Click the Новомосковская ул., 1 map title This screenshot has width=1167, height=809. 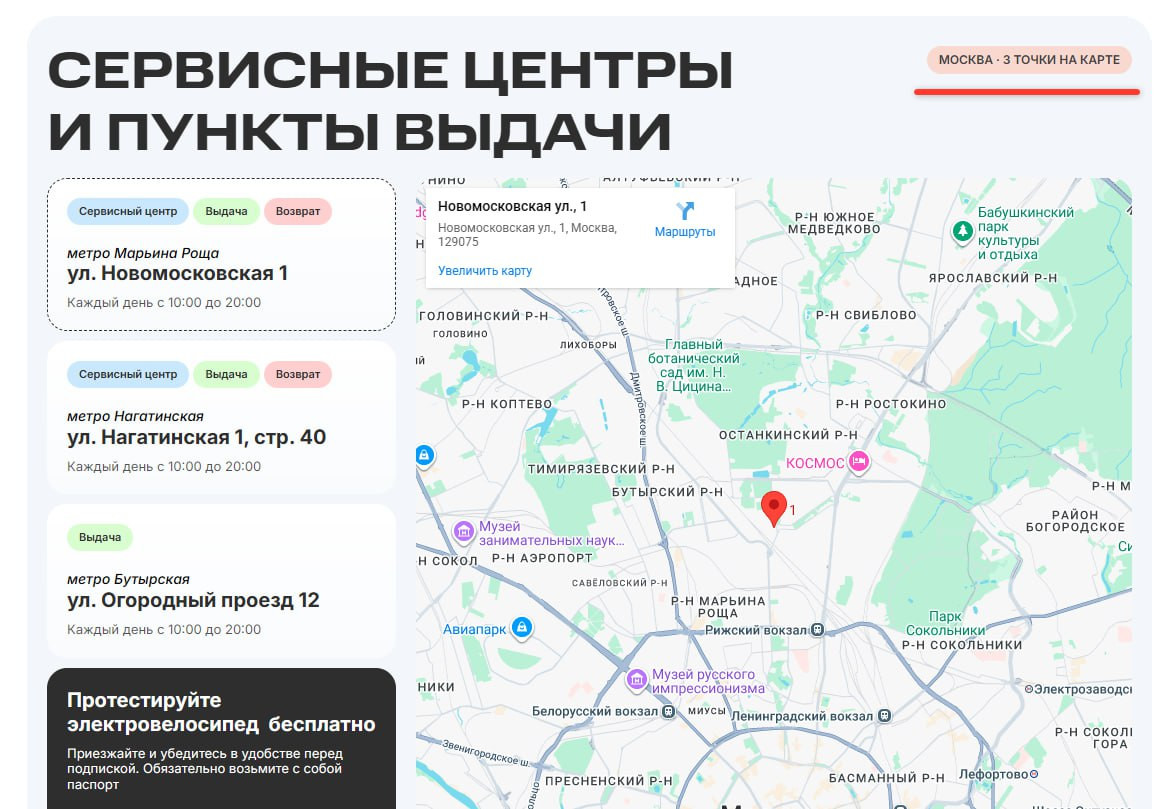pos(512,206)
